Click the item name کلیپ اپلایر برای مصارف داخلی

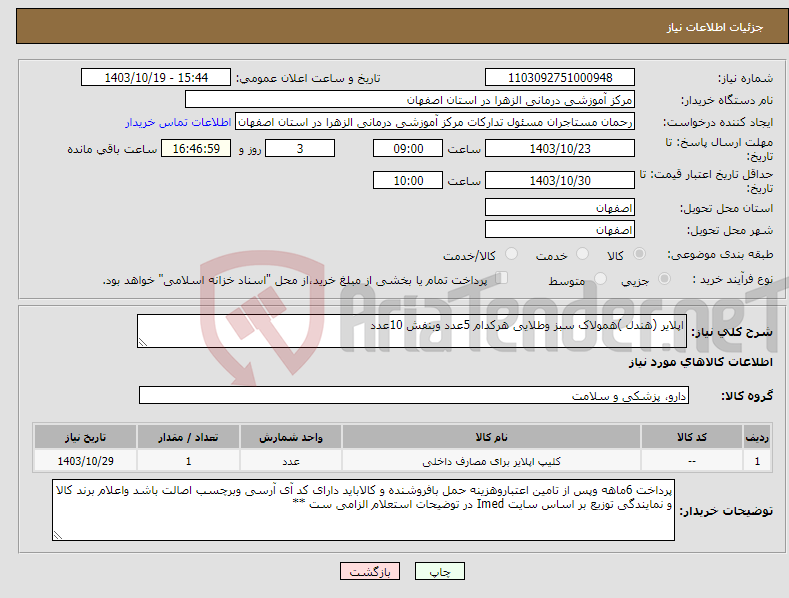(491, 461)
